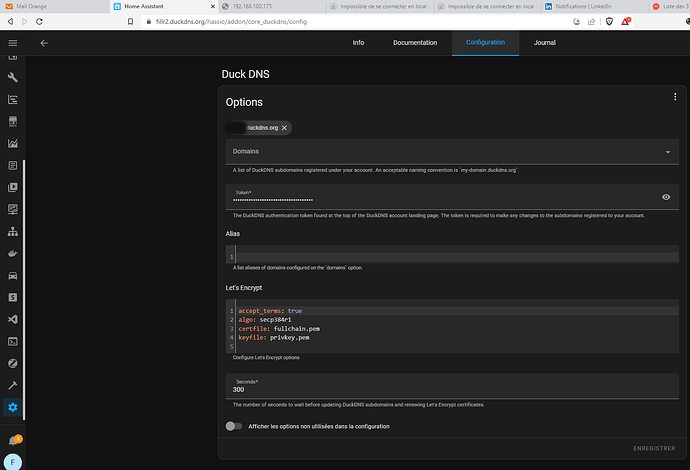Image resolution: width=690 pixels, height=470 pixels.
Task: Open the Visual Studio Code sidebar icon
Action: tap(13, 319)
